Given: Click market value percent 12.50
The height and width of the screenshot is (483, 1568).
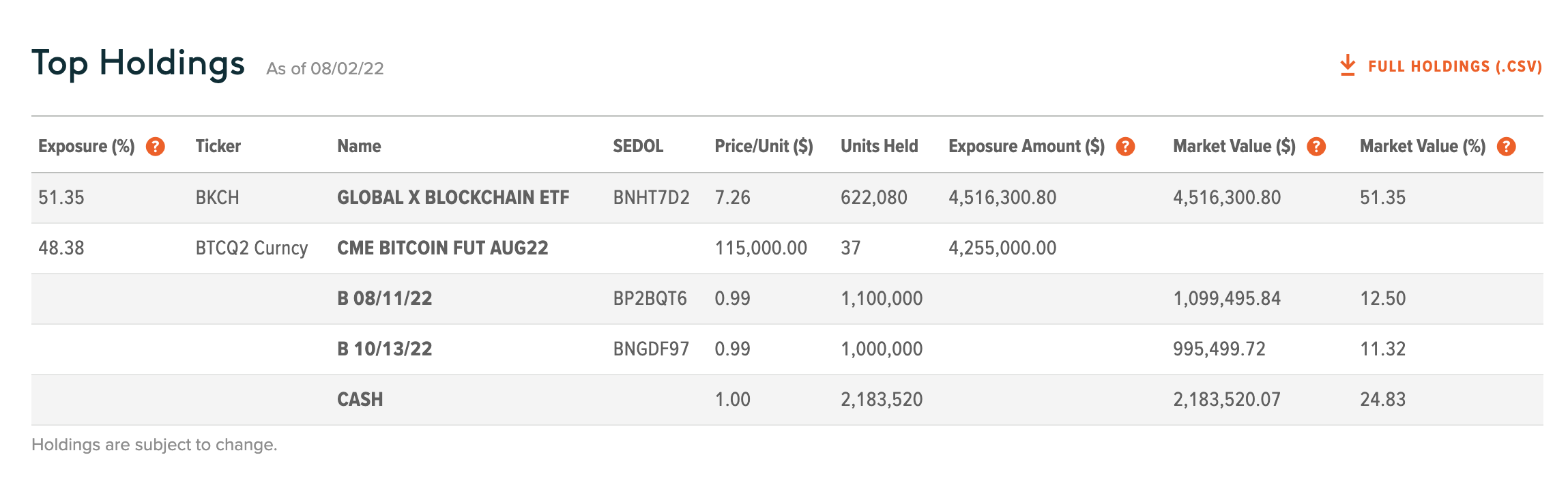Looking at the screenshot, I should pos(1382,299).
